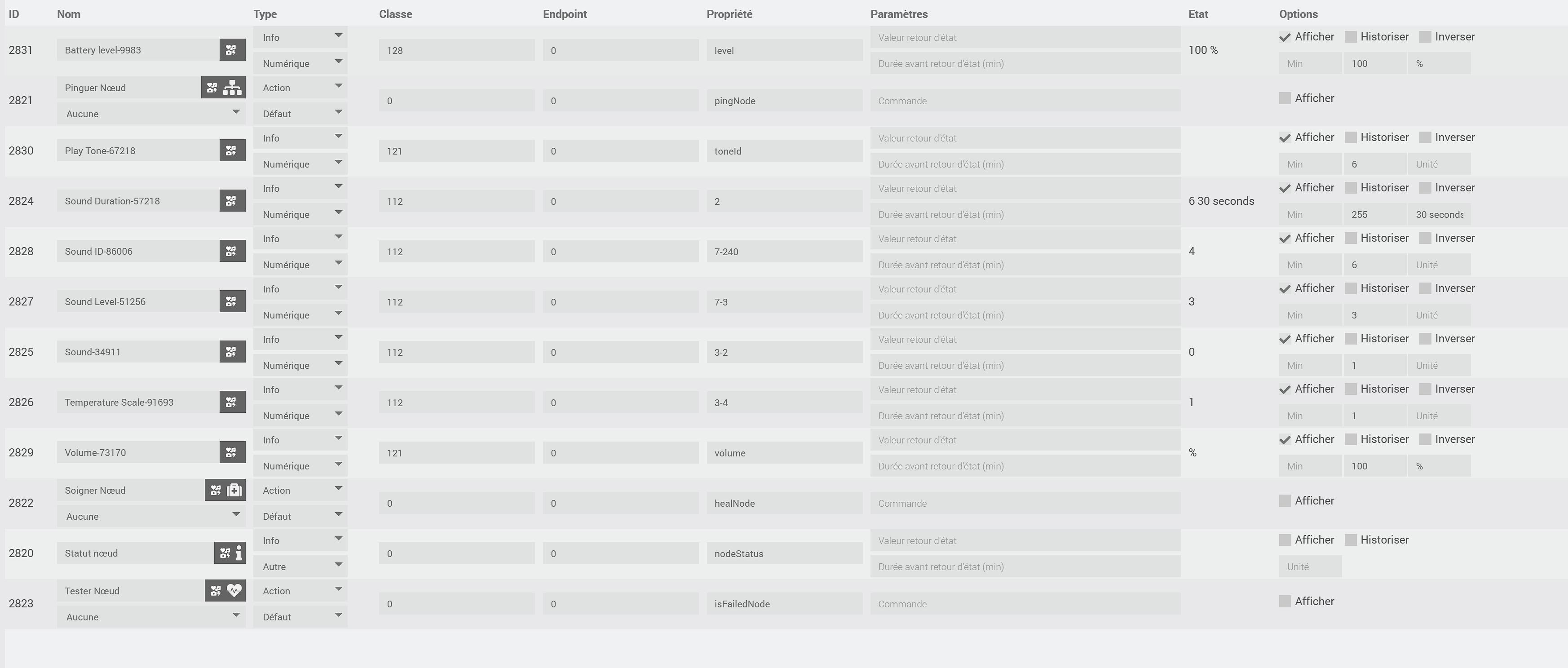Click the heartbeat icon in Tester Nœud row
Screen dimensions: 1568x668
[x=234, y=591]
